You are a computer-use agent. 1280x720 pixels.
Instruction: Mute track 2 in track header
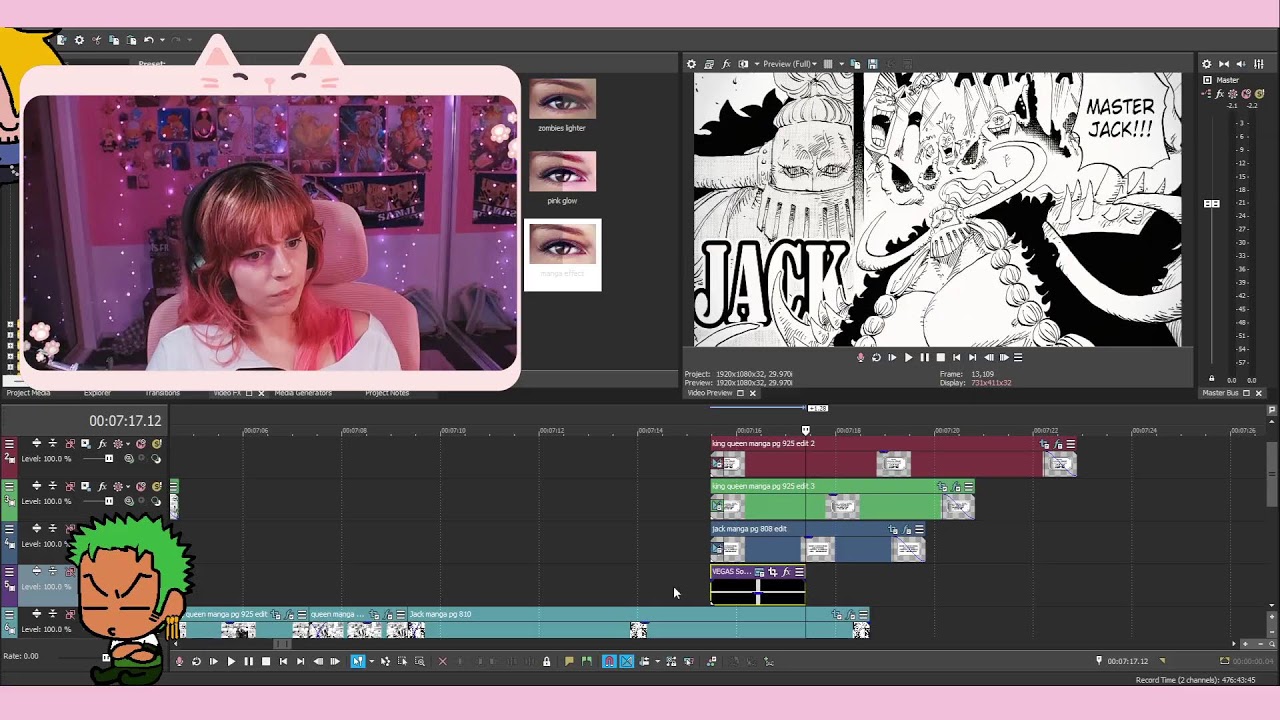point(141,444)
